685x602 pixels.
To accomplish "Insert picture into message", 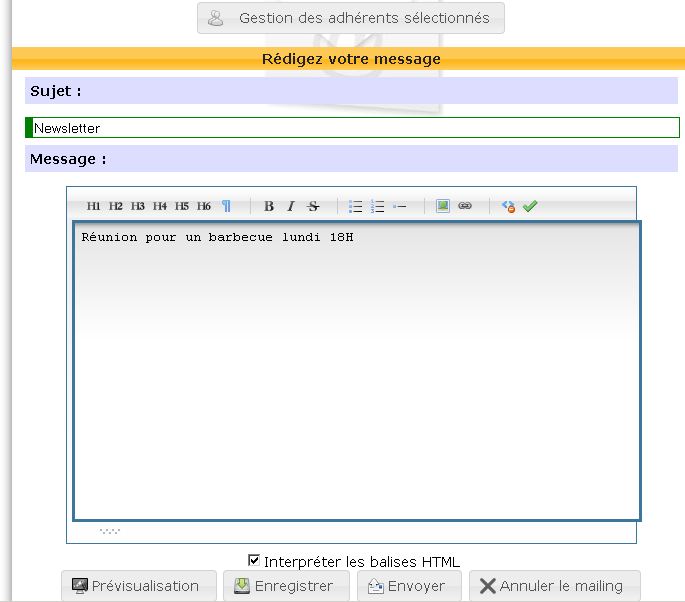I will [x=443, y=206].
